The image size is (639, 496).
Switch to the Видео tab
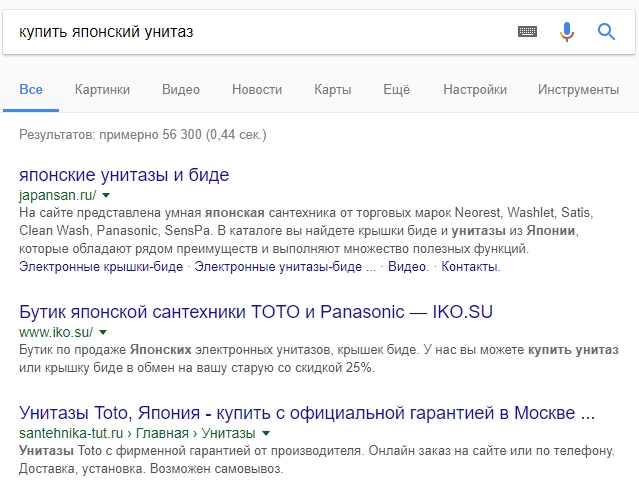pos(181,89)
